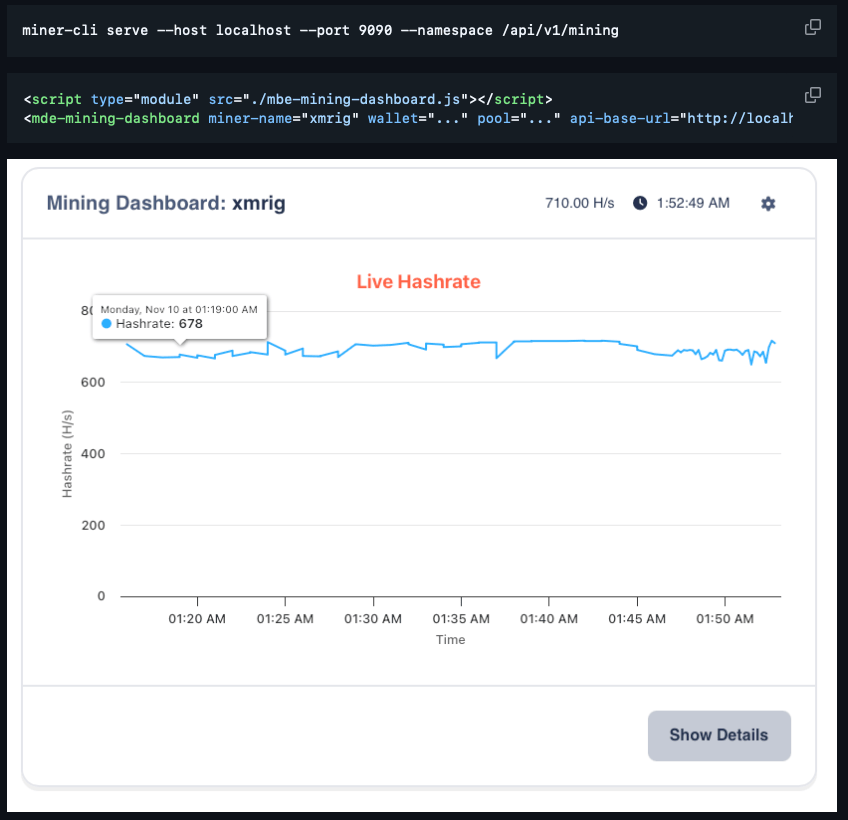Click the 1:52:49 AM timestamp

click(693, 203)
